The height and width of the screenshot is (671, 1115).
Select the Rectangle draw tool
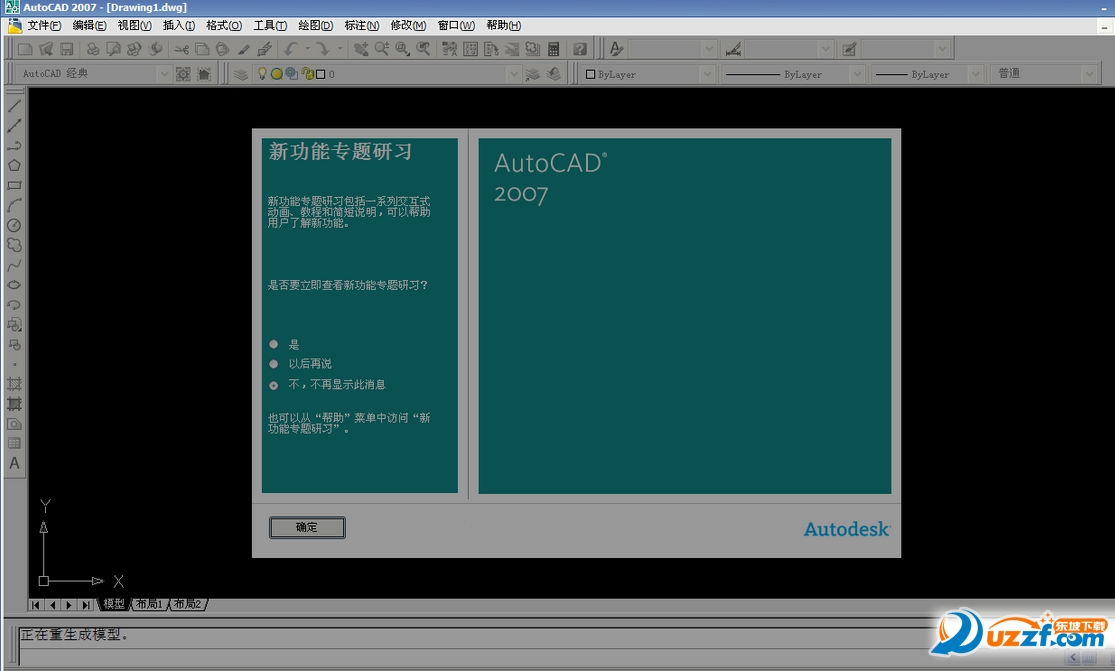[14, 186]
